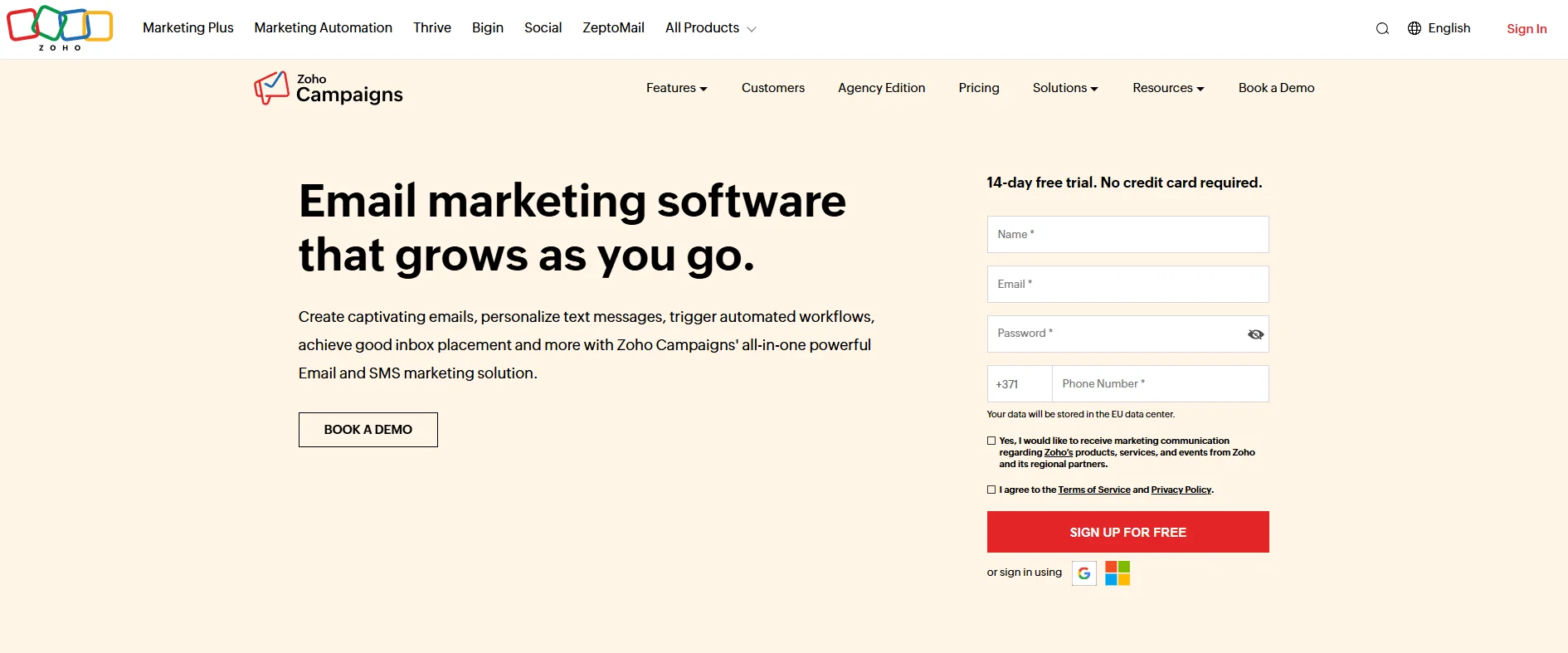Check the marketing communication checkbox
Image resolution: width=1568 pixels, height=653 pixels.
click(x=991, y=441)
